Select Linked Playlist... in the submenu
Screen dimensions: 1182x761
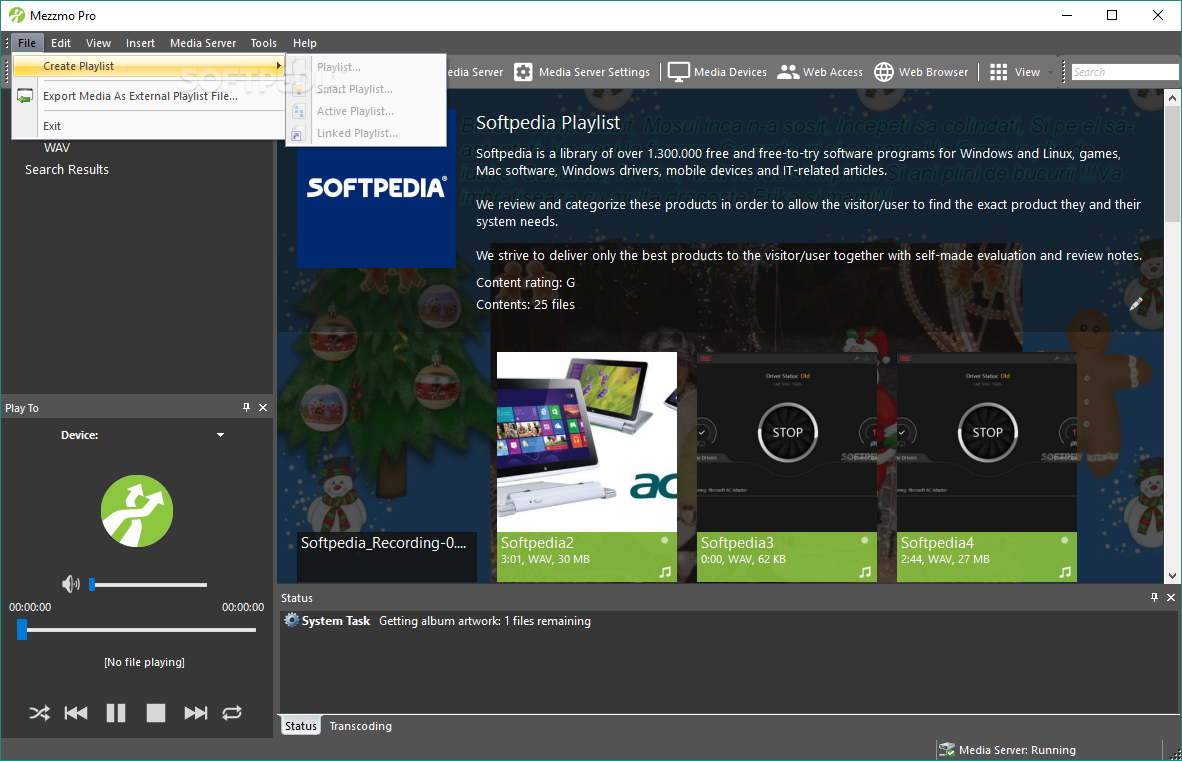click(x=366, y=133)
